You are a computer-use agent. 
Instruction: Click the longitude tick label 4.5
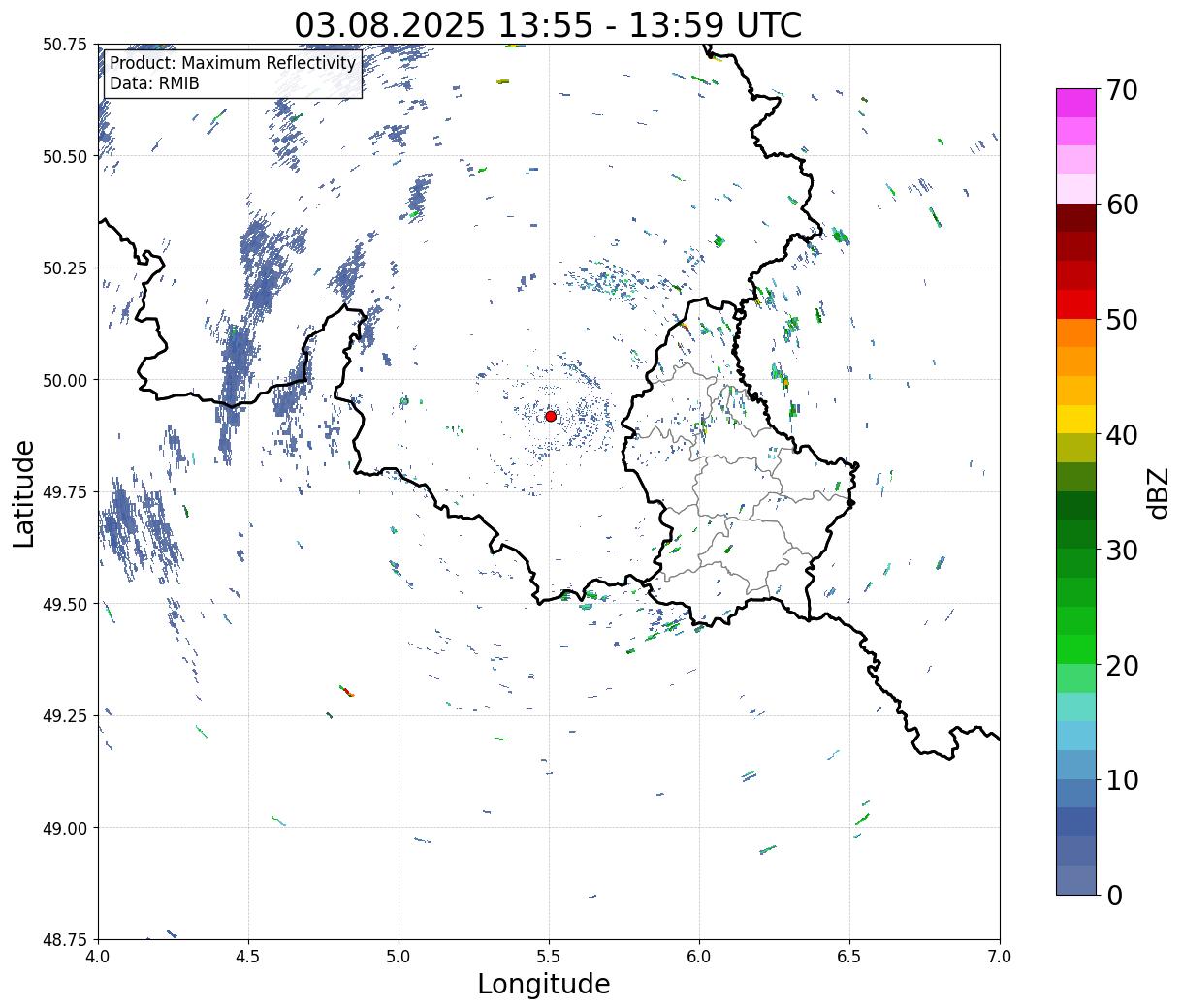[248, 957]
